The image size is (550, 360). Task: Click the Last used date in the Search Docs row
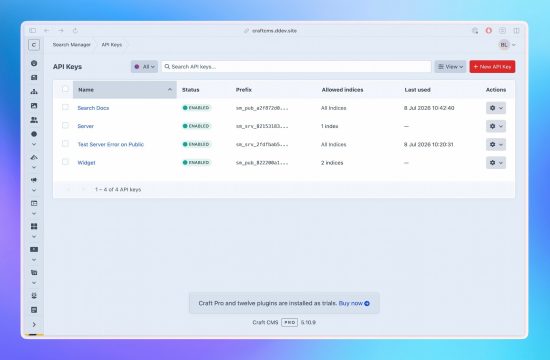(x=429, y=108)
